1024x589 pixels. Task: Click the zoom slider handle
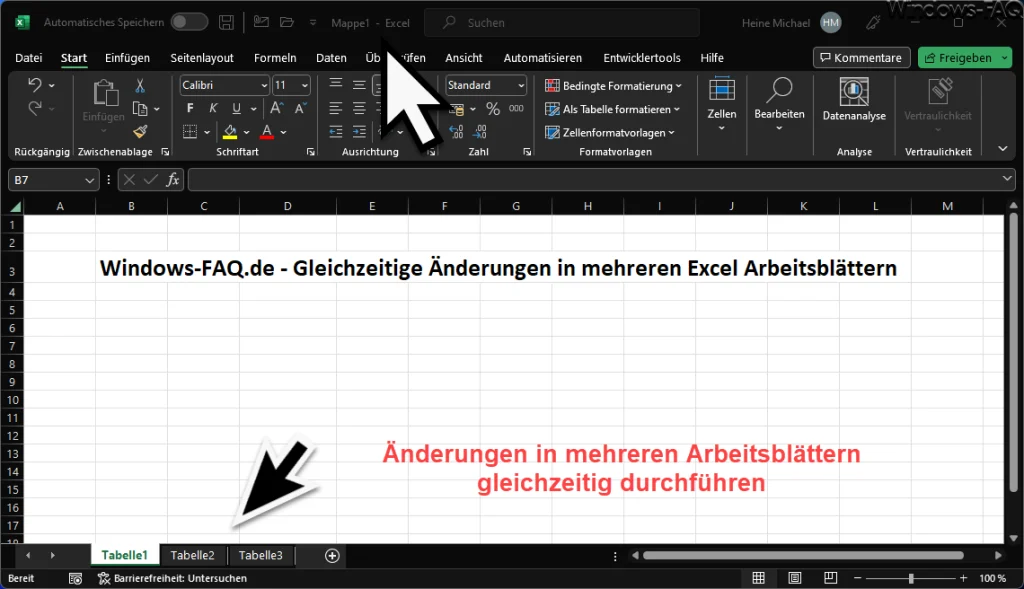[x=911, y=578]
